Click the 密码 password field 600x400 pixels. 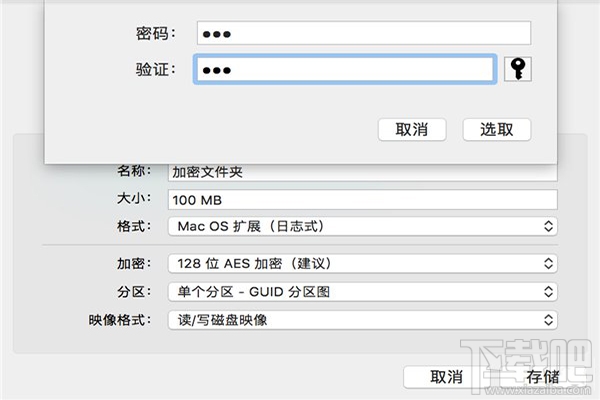pos(364,33)
